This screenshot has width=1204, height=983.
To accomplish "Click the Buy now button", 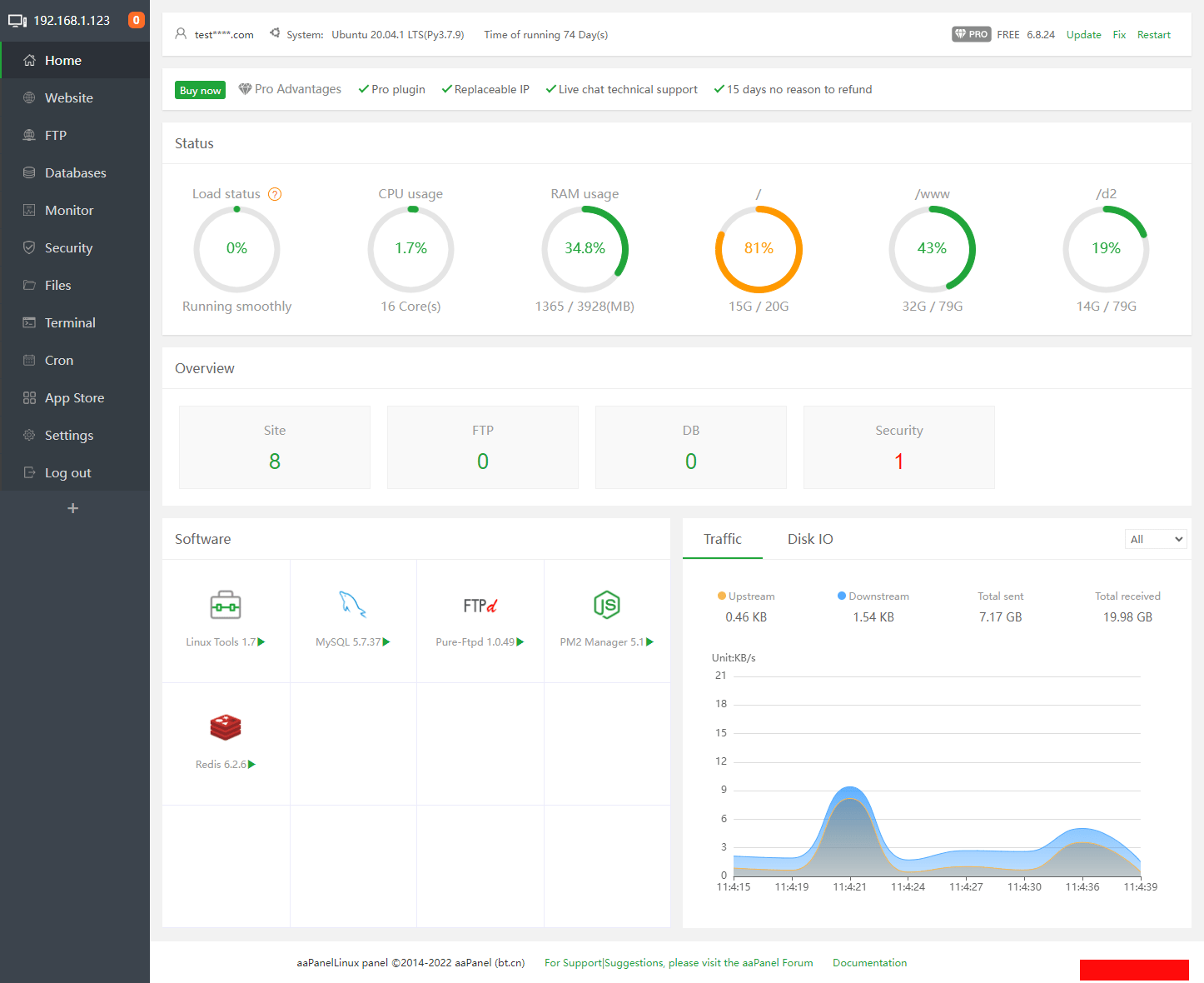I will (x=200, y=89).
